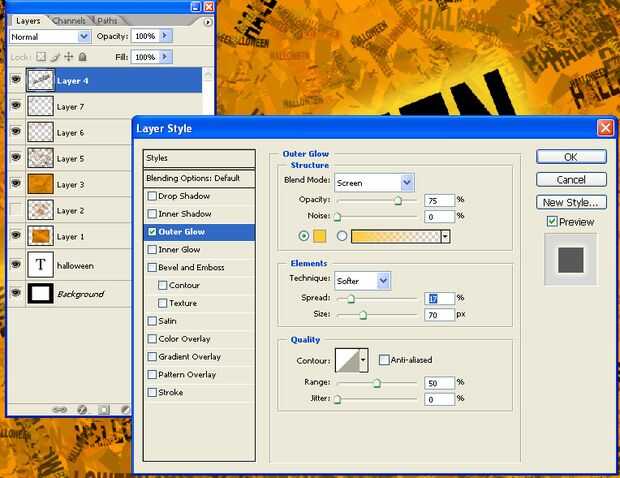Hide the halloween text layer
The height and width of the screenshot is (478, 620).
pyautogui.click(x=16, y=264)
